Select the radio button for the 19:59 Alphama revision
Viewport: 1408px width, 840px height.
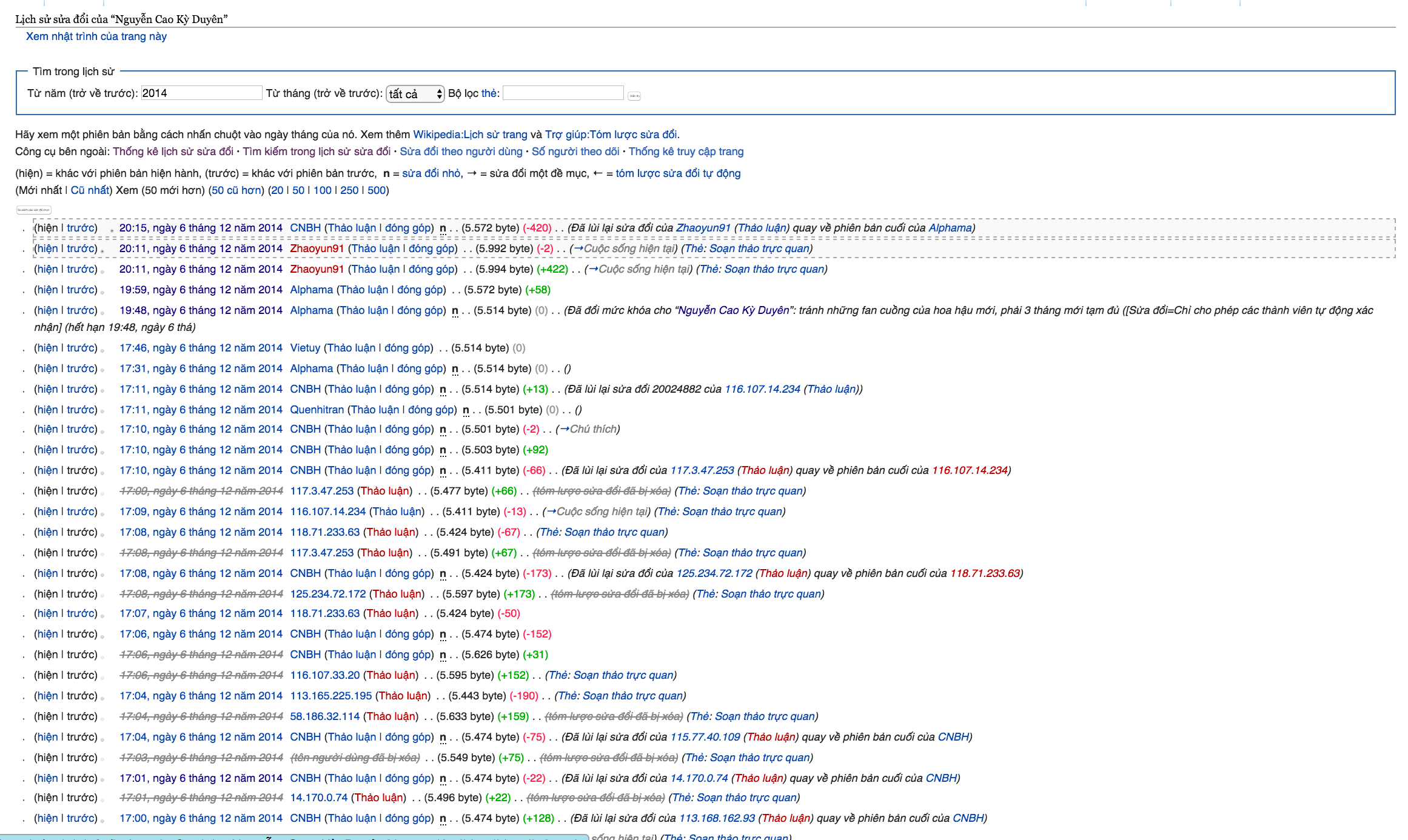102,292
